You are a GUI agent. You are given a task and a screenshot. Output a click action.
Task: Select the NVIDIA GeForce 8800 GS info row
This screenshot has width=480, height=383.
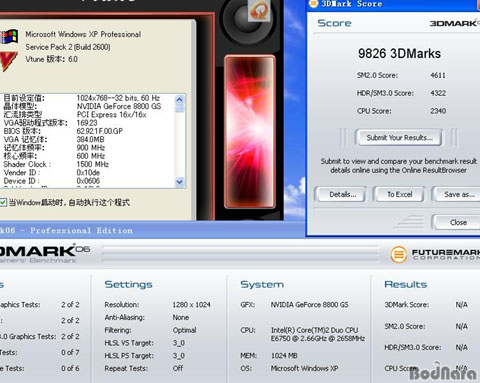(x=89, y=106)
